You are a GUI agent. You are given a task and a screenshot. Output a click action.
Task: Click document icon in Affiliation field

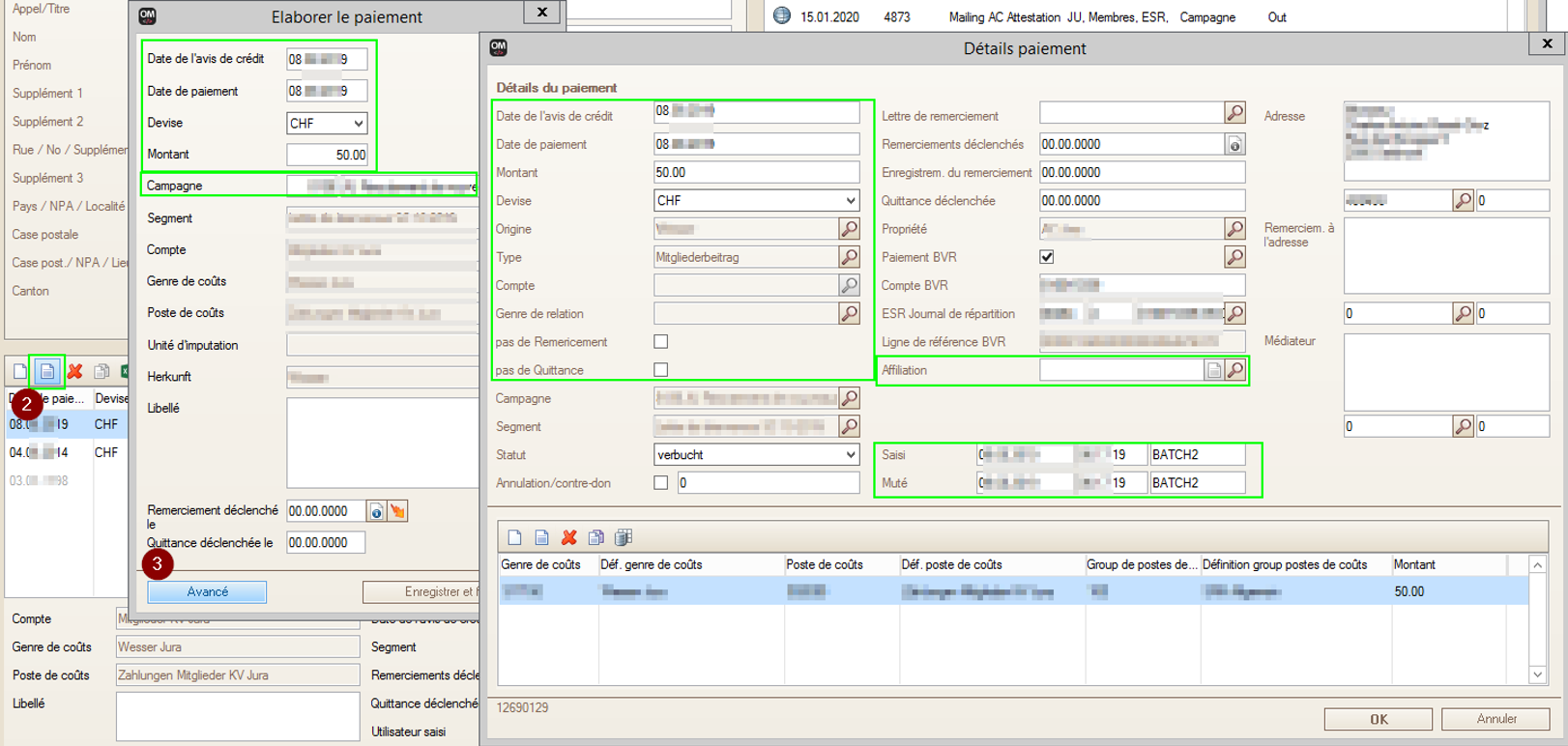click(1214, 370)
